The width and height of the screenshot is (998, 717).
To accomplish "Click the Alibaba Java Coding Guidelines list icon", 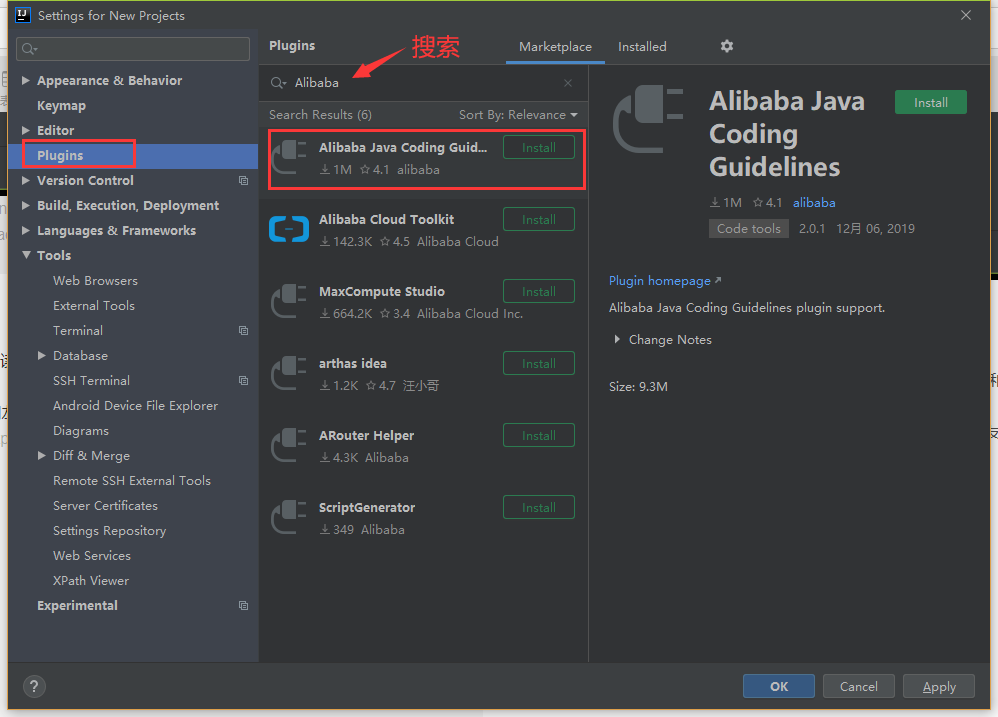I will click(289, 157).
